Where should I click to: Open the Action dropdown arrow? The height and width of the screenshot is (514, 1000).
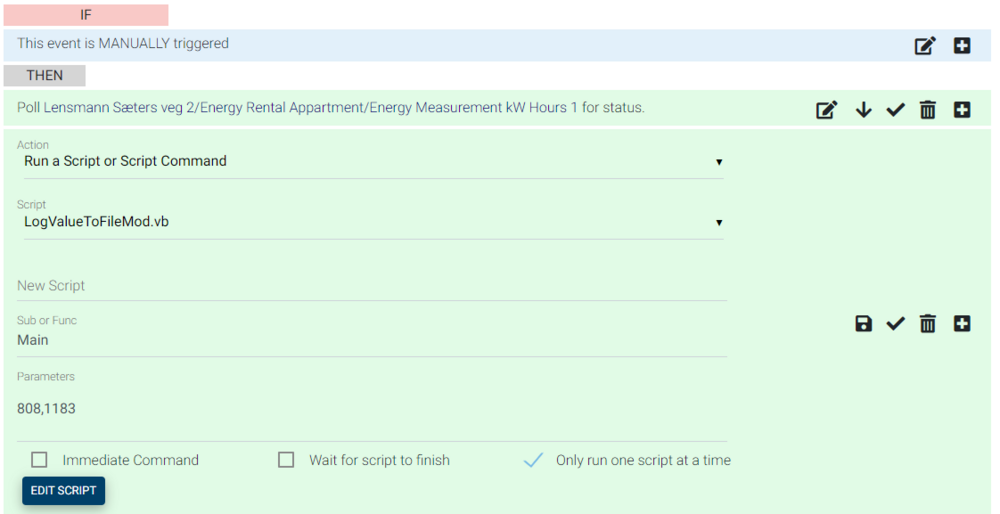coord(719,162)
